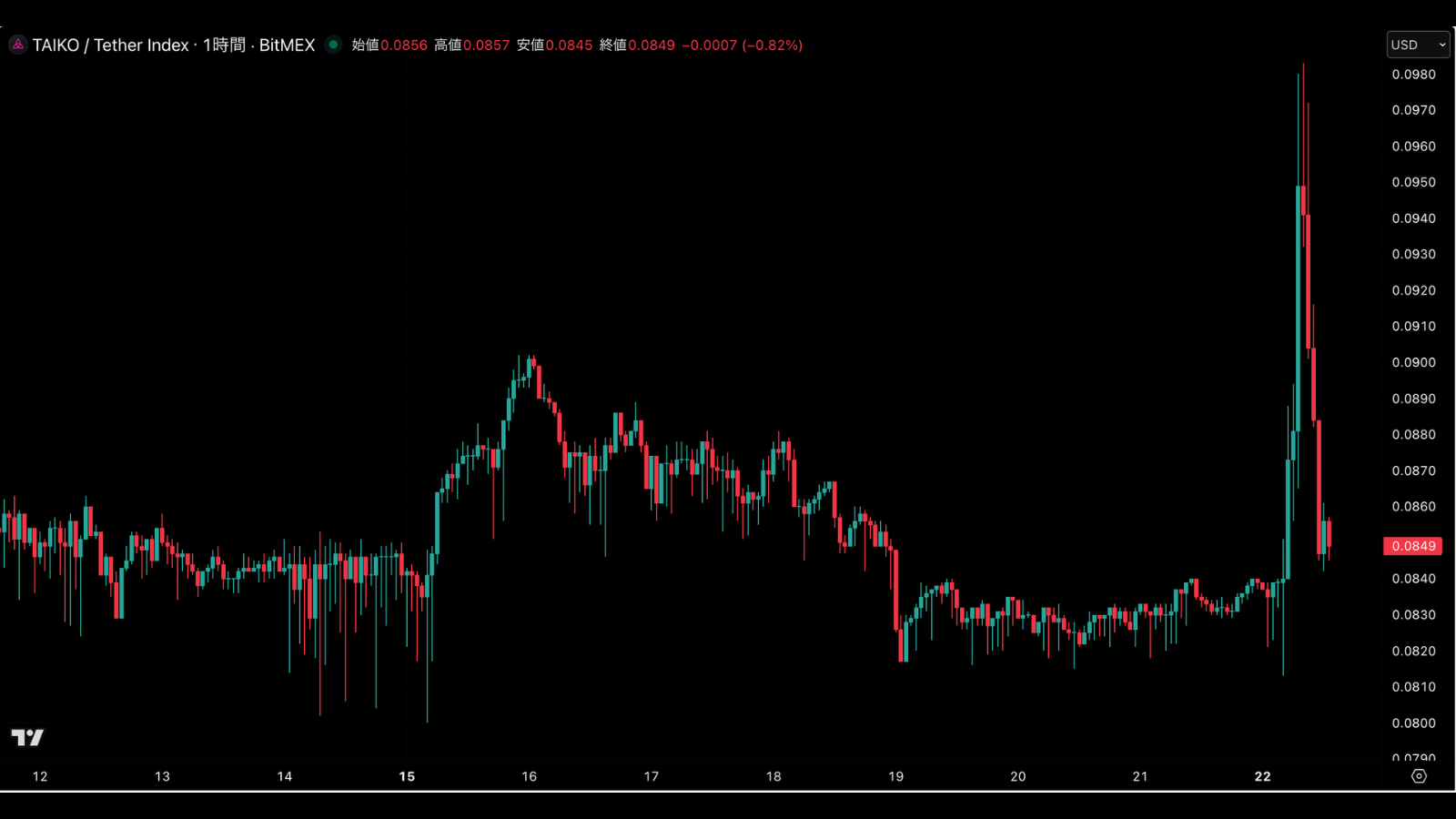Open the TradingView logo link
1456x819 pixels.
(x=27, y=737)
